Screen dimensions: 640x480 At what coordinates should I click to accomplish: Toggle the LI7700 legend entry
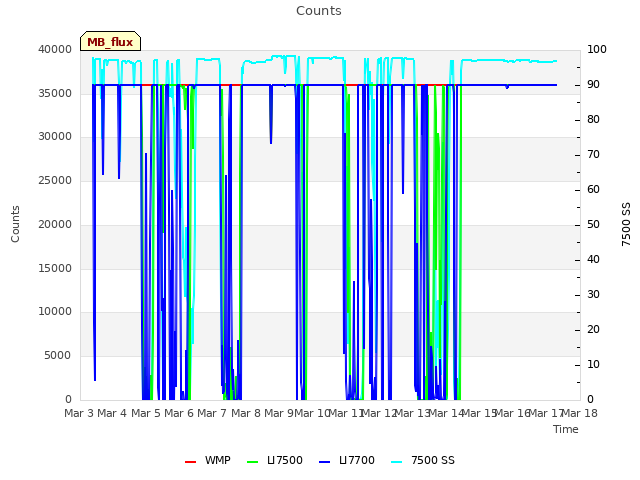[x=347, y=460]
